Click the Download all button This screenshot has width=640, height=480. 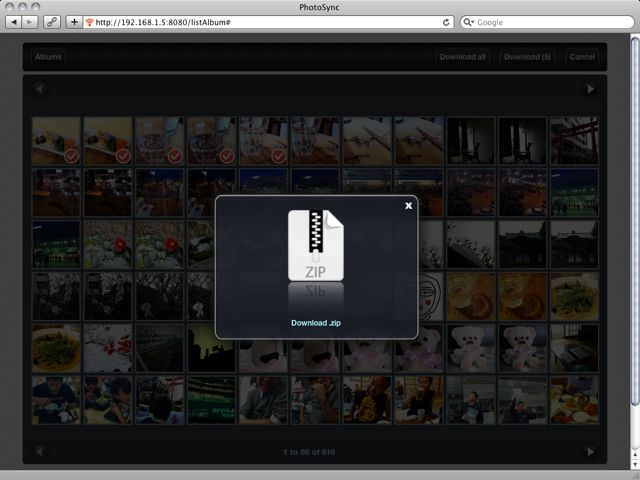point(462,57)
